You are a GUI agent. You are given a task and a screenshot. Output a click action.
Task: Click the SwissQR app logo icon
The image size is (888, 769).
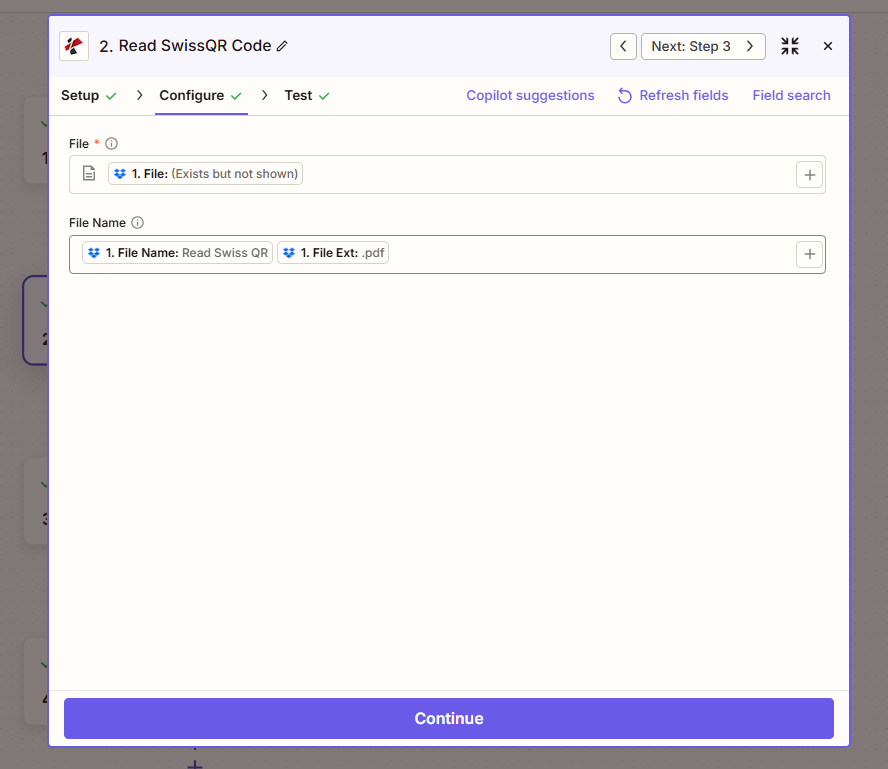tap(74, 46)
